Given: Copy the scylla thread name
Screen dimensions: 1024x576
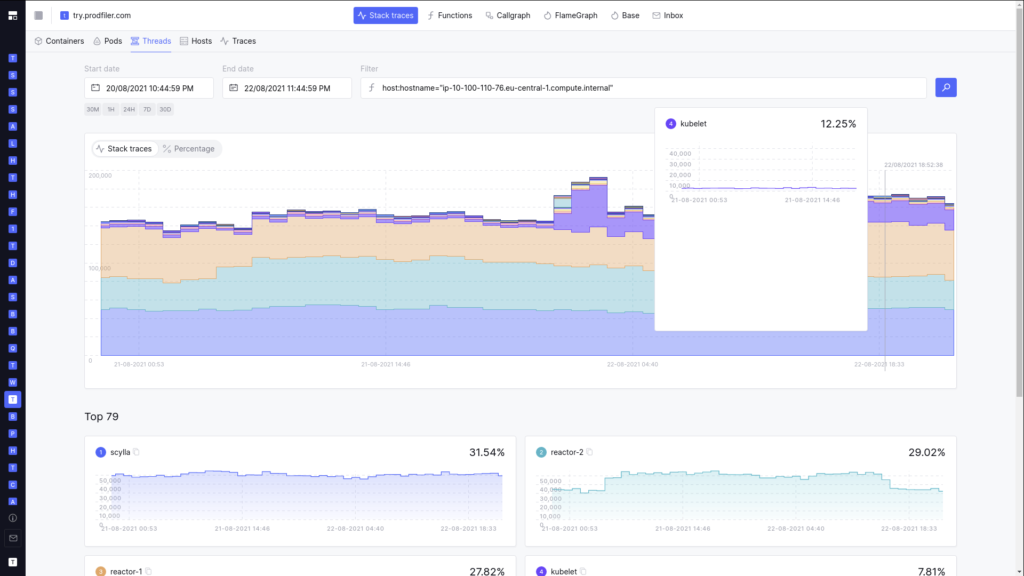Looking at the screenshot, I should coord(136,452).
